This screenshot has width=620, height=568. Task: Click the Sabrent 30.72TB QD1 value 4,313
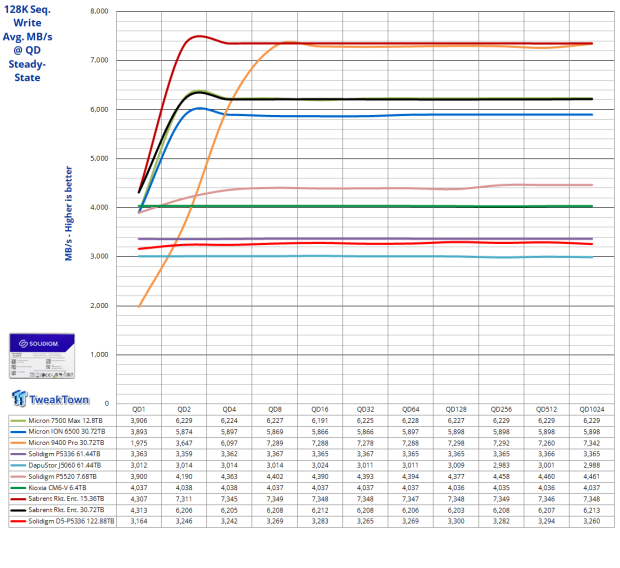point(139,510)
